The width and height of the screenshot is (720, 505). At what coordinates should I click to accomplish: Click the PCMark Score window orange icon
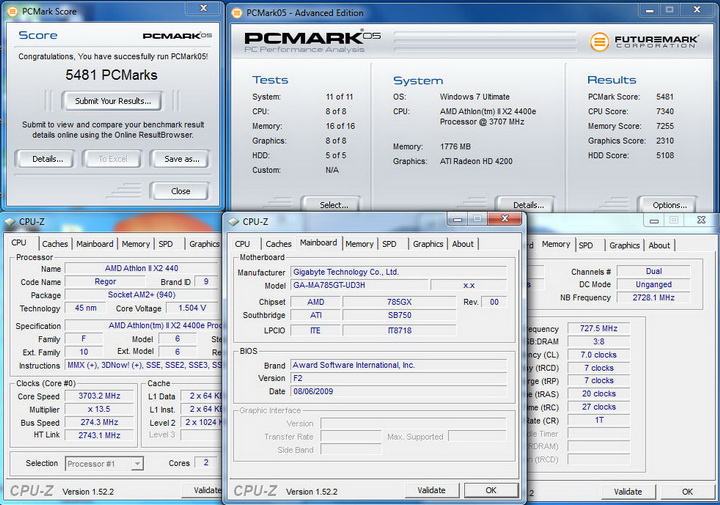(12, 11)
